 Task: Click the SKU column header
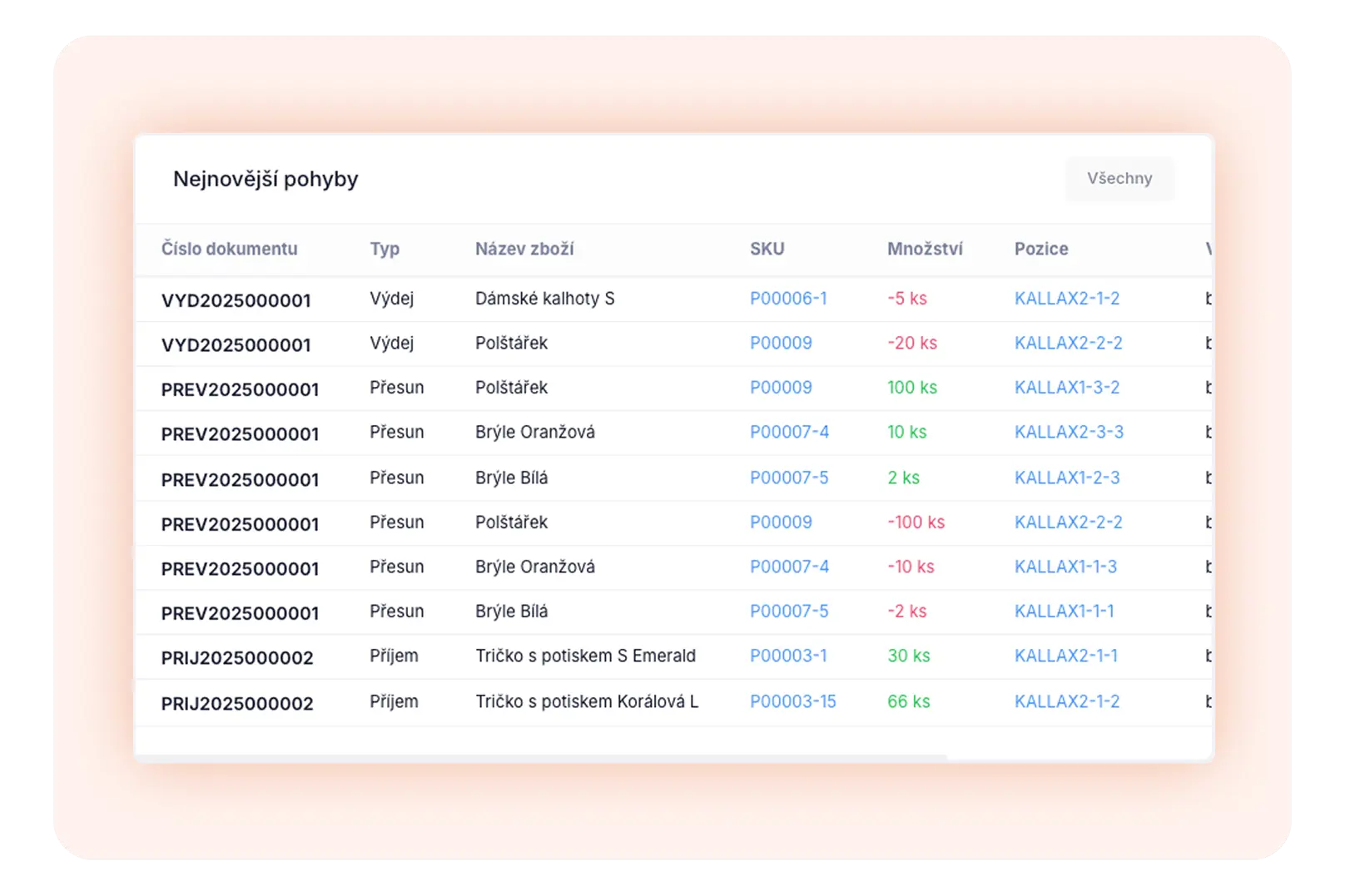click(x=767, y=249)
